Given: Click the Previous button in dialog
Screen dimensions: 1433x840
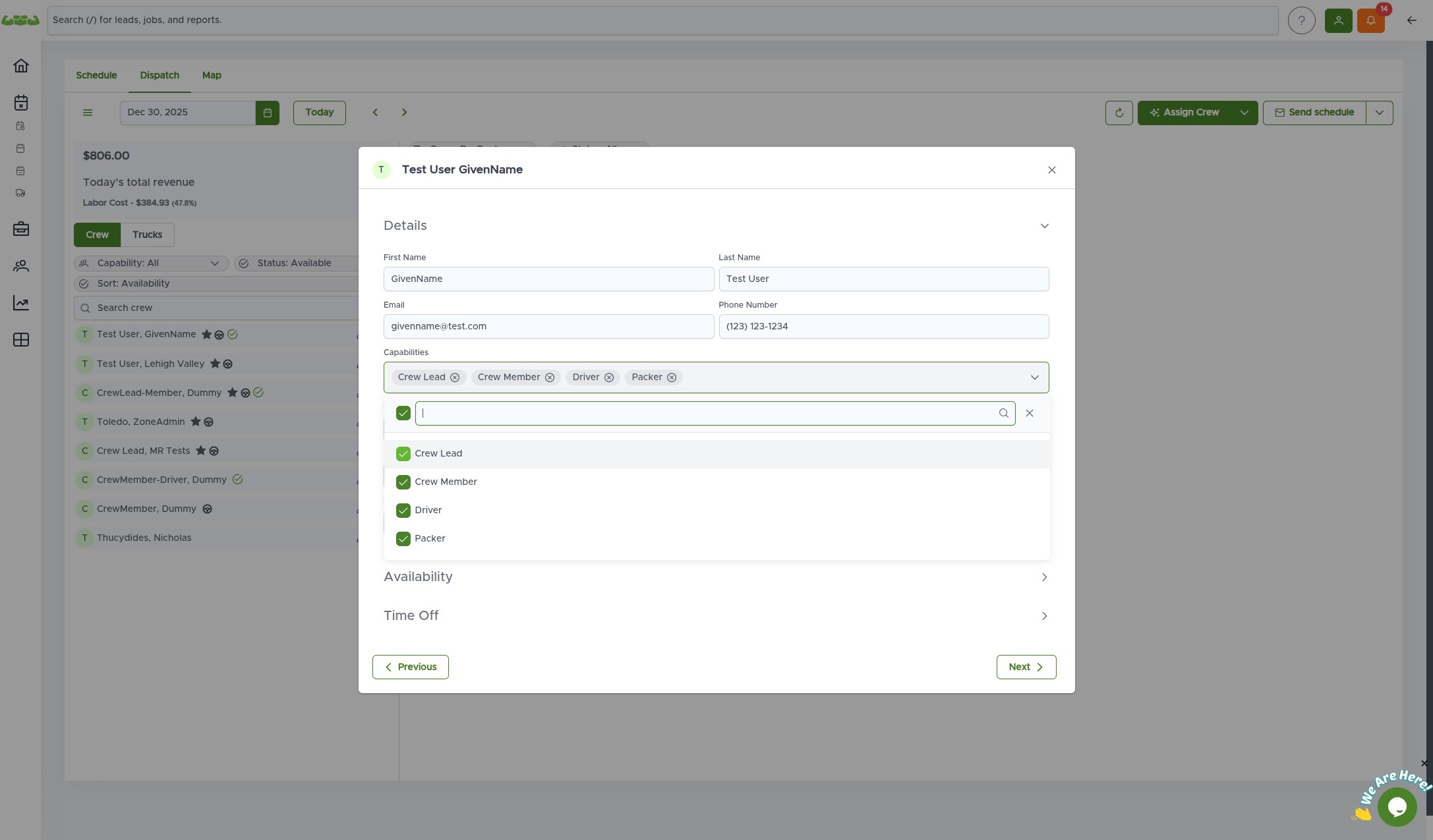Looking at the screenshot, I should [411, 667].
